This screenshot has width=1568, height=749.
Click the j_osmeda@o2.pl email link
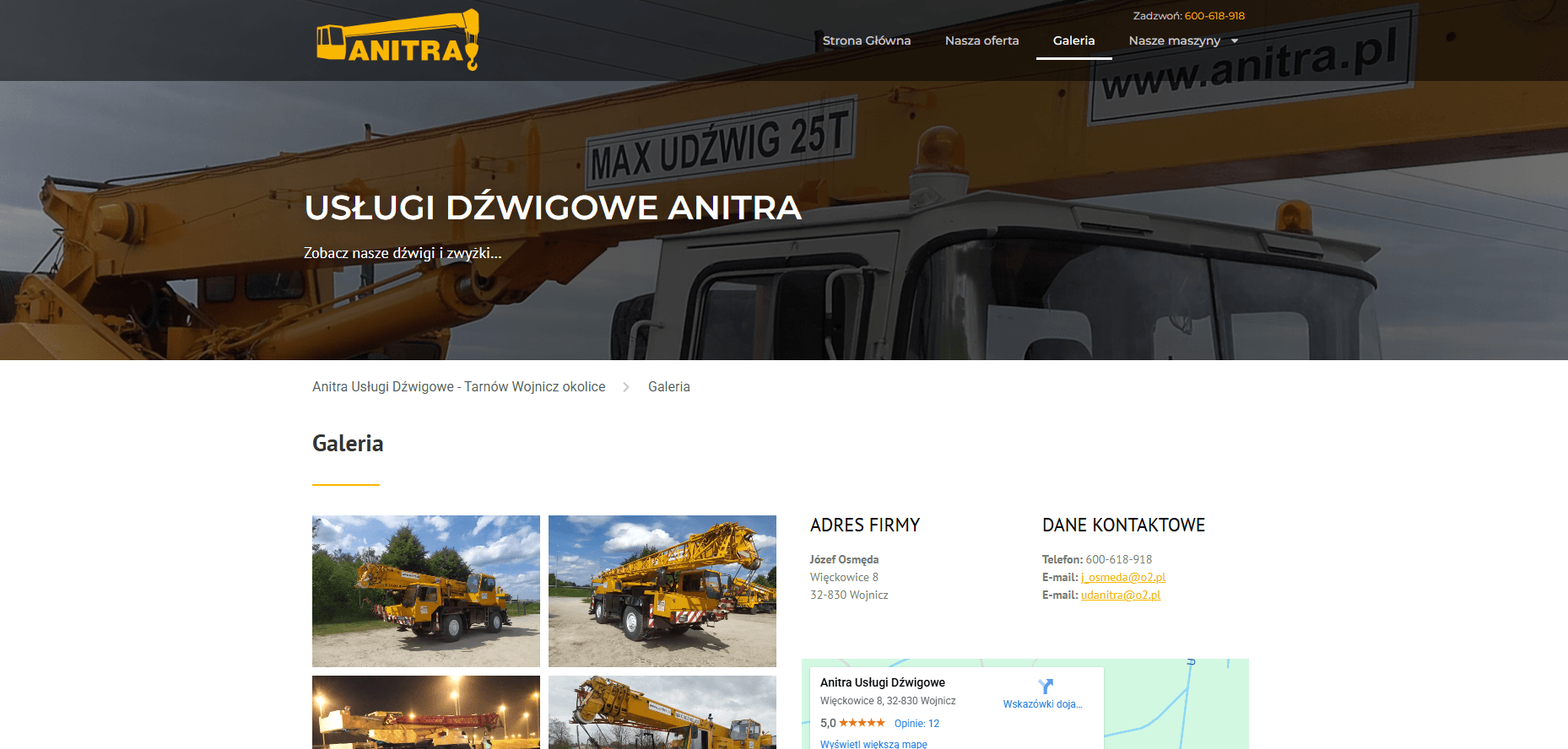pyautogui.click(x=1122, y=577)
